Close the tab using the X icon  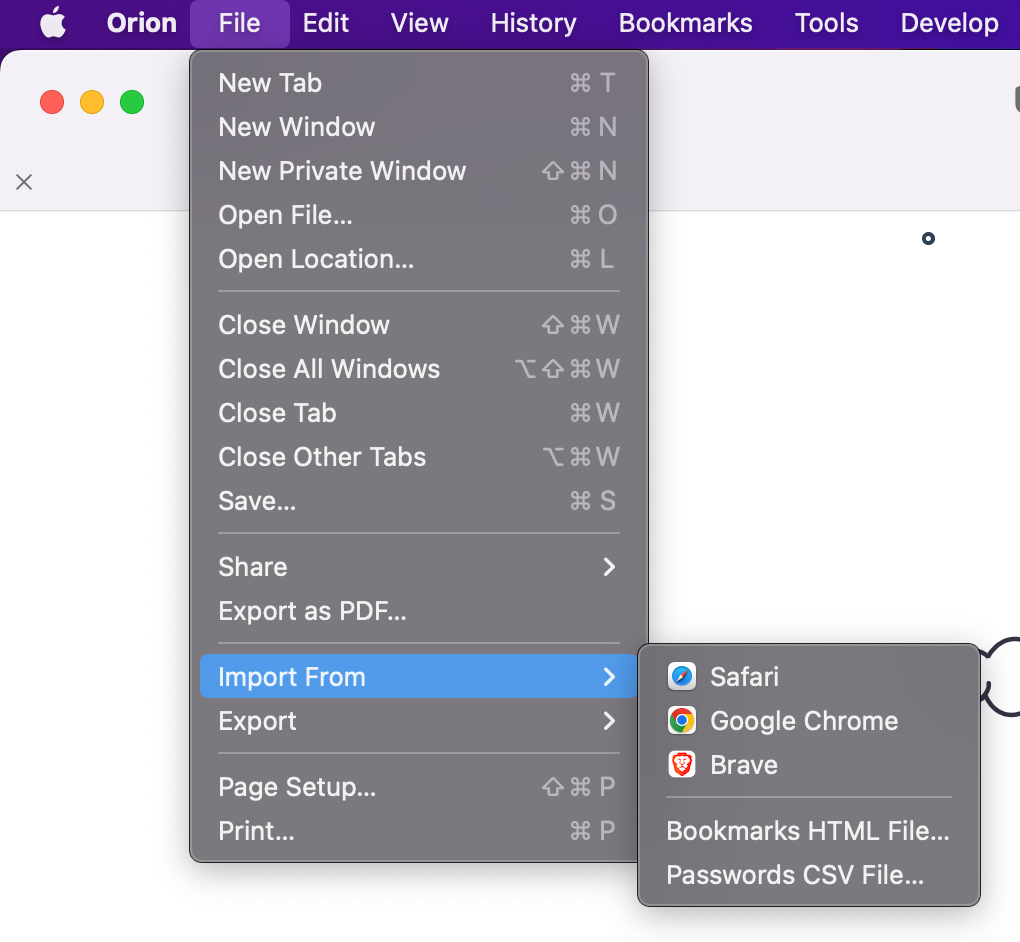click(x=23, y=182)
